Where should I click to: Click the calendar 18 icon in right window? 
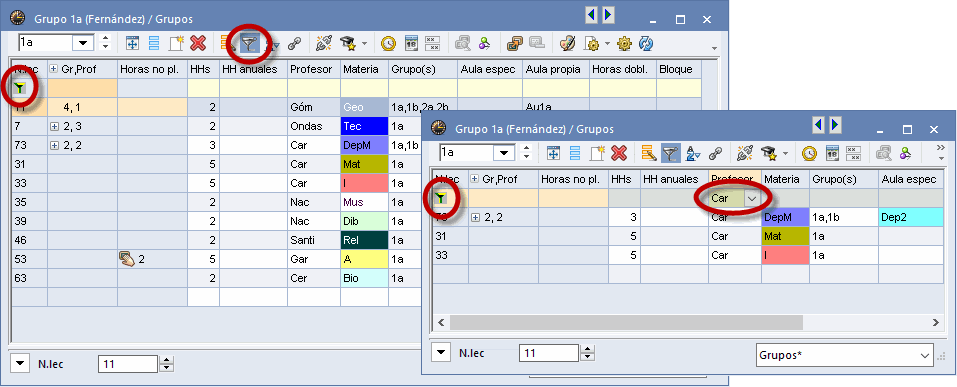tap(831, 153)
